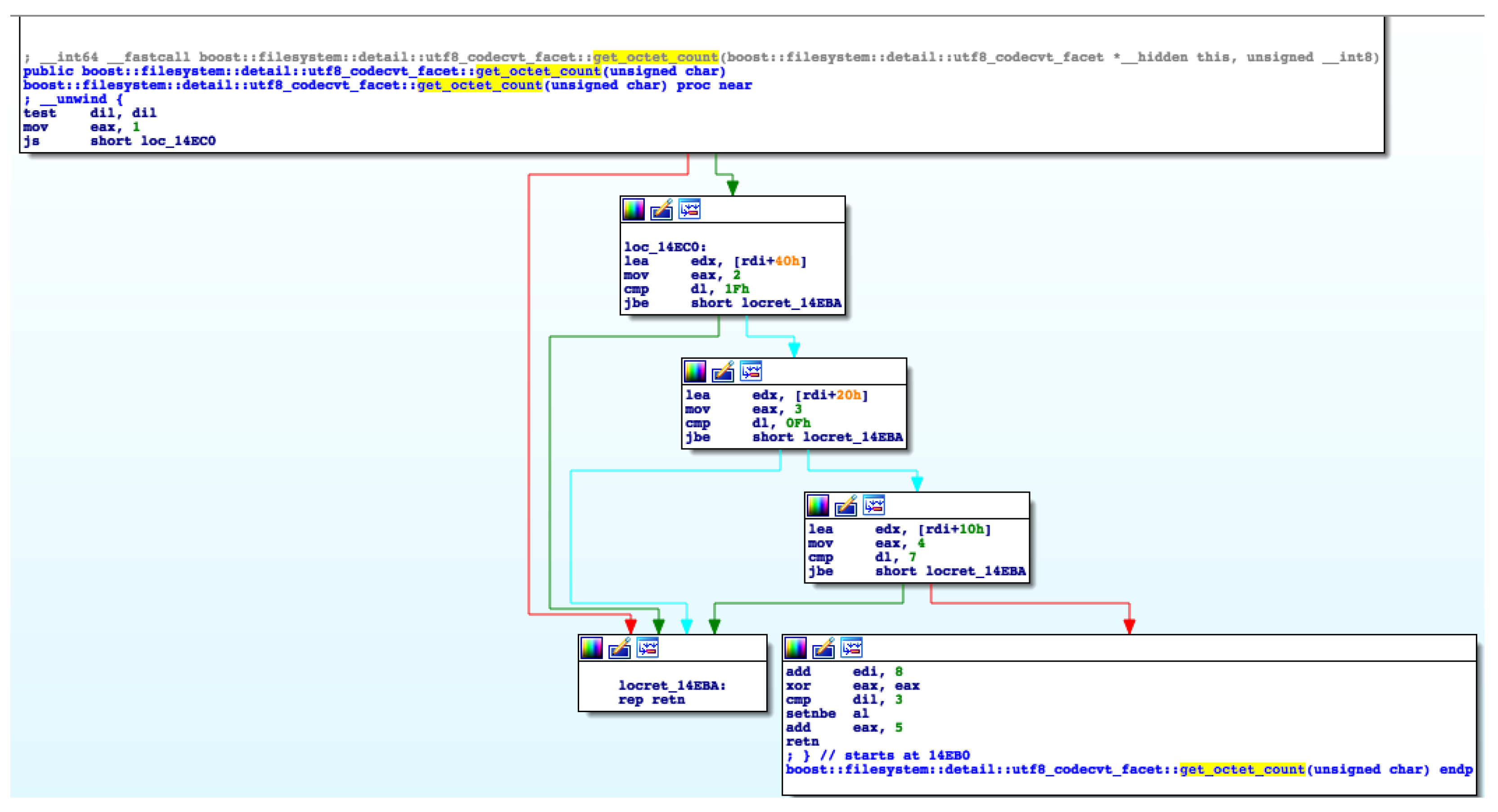Screen dimensions: 1498x812
Task: Click the loc_14EC0 jump target in the js instruction
Action: pos(178,141)
